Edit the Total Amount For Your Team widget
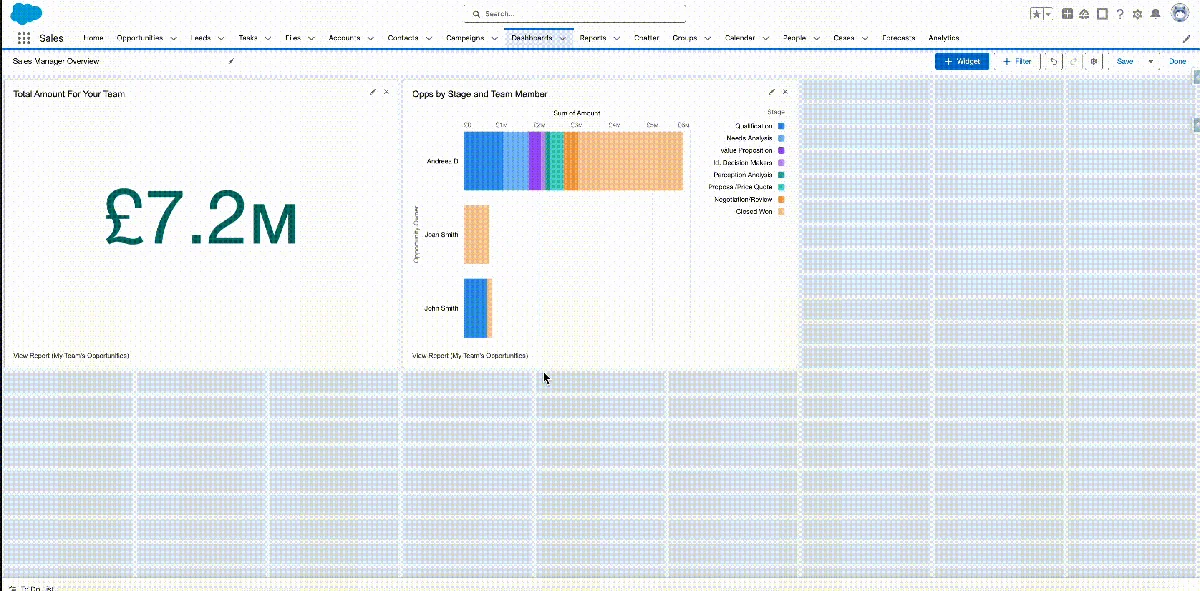 pos(373,92)
